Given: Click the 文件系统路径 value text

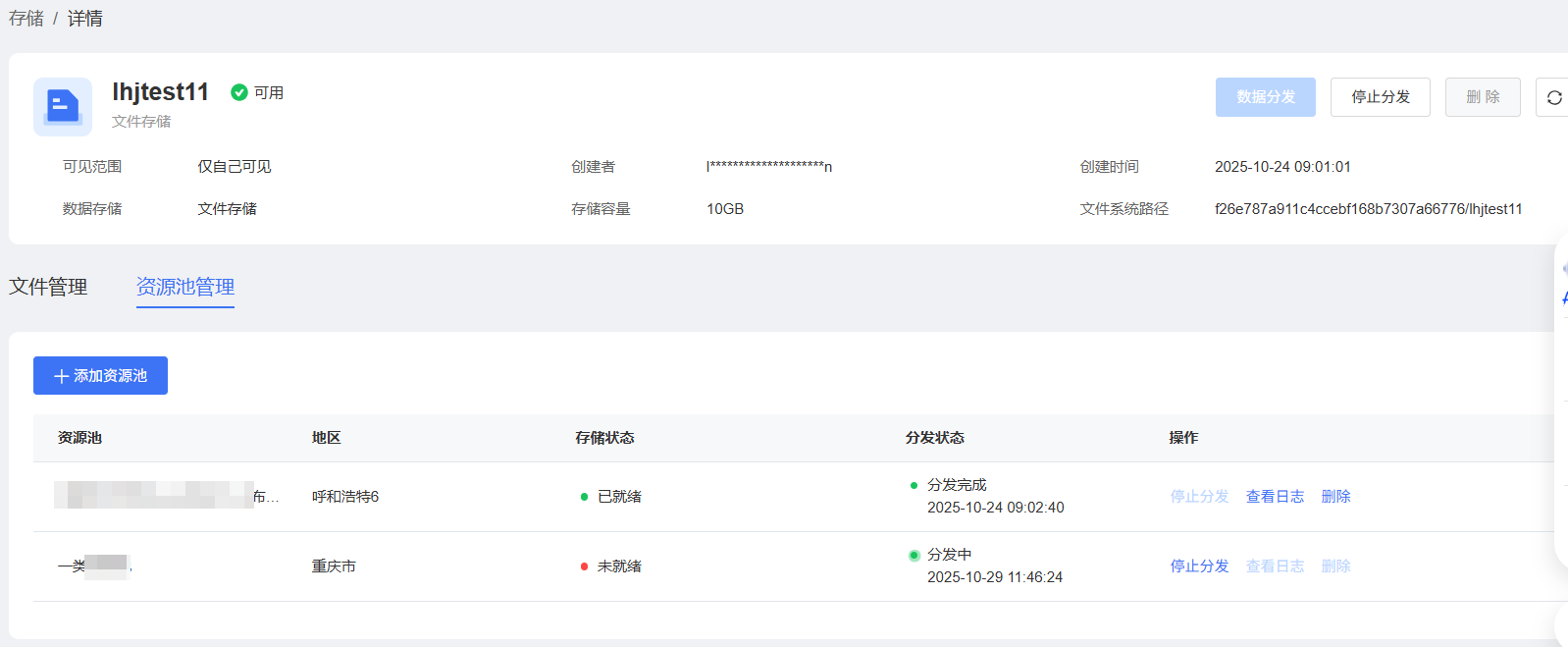Looking at the screenshot, I should (1368, 209).
